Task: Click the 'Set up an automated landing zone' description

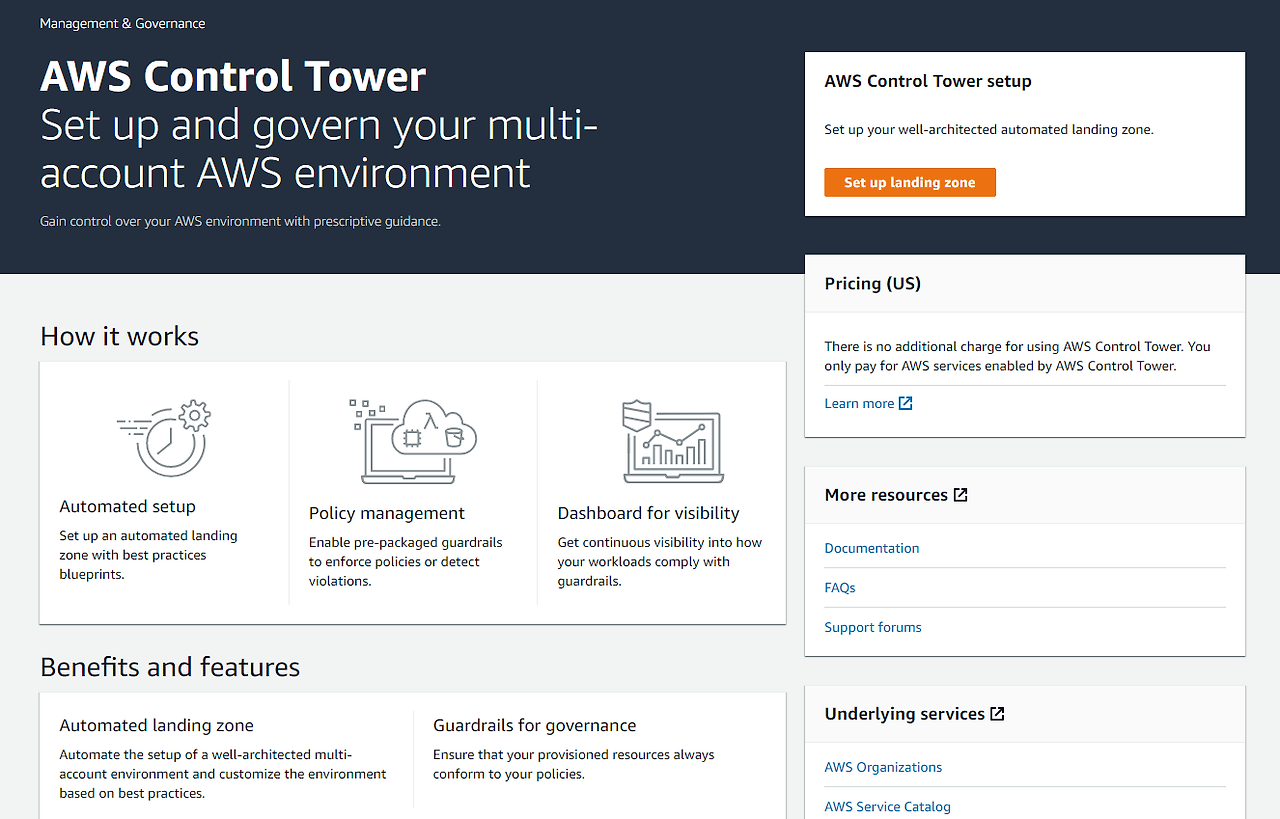Action: click(x=149, y=555)
